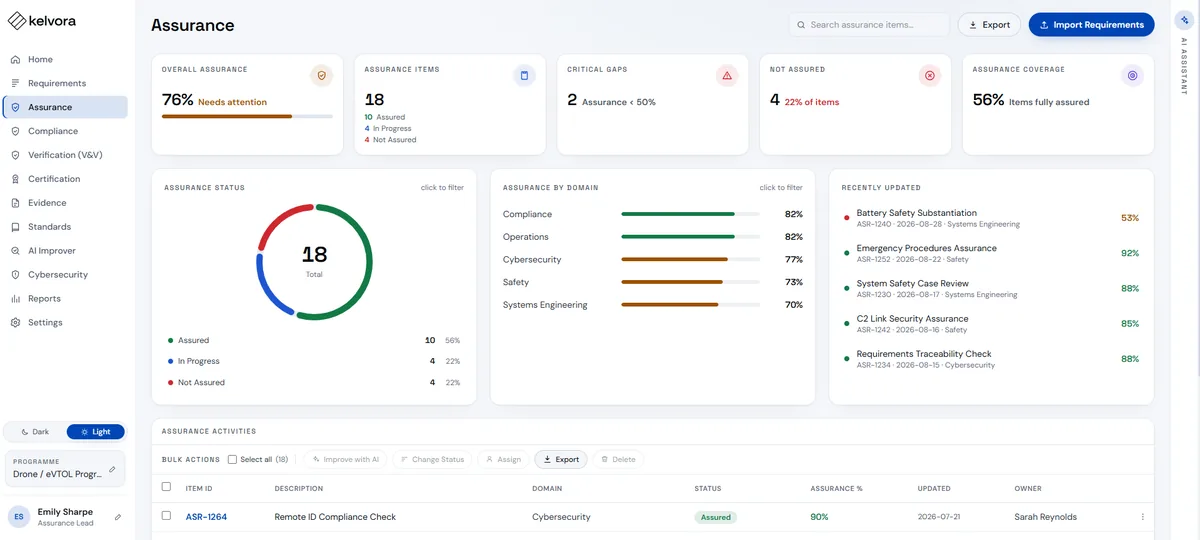1200x540 pixels.
Task: Click the Compliance domain bar
Action: click(x=690, y=214)
